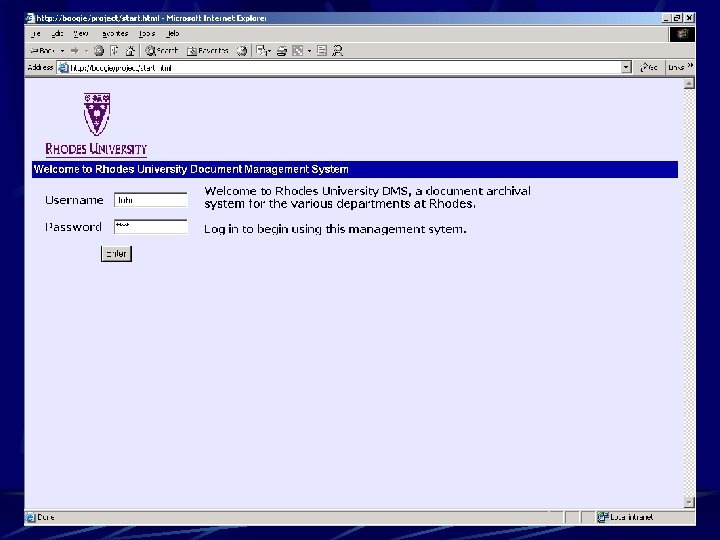Open the View menu
The height and width of the screenshot is (540, 720).
pos(80,34)
